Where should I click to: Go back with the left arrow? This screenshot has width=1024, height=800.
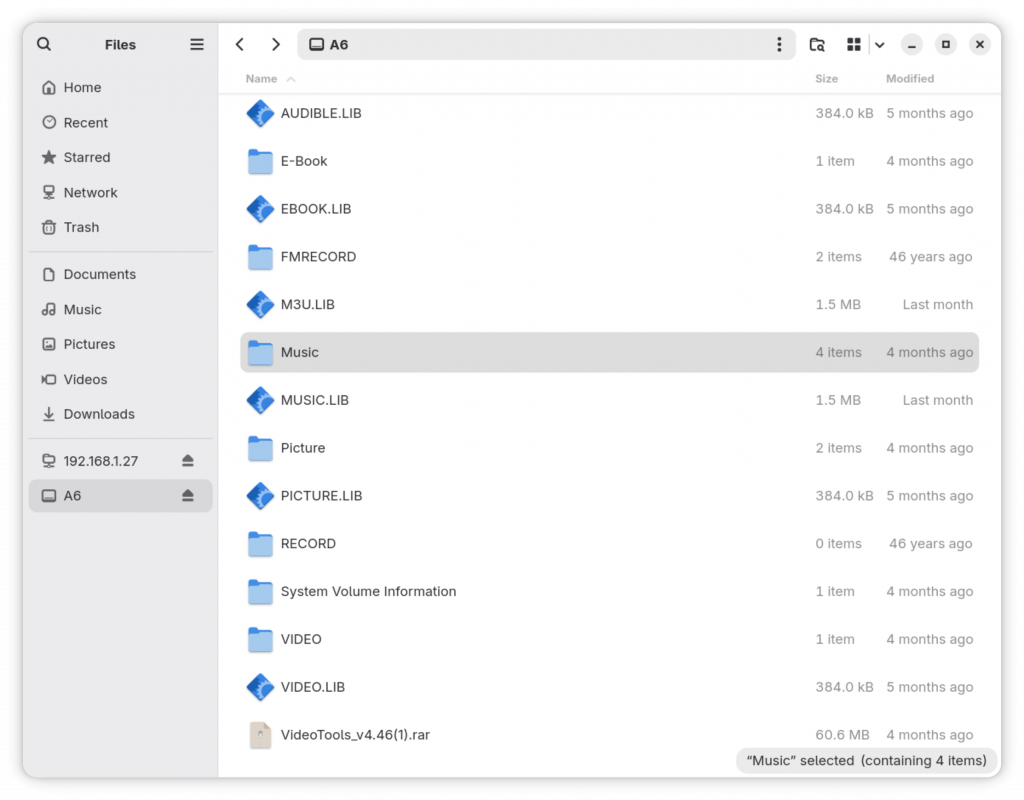pos(240,44)
